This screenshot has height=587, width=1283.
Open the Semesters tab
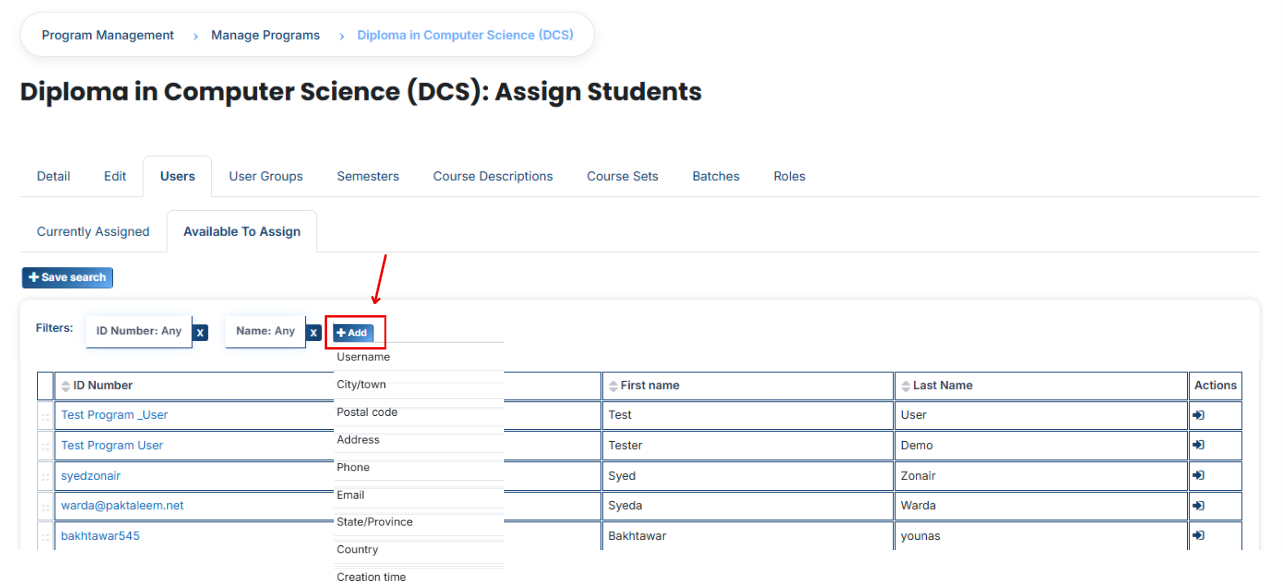(x=368, y=176)
